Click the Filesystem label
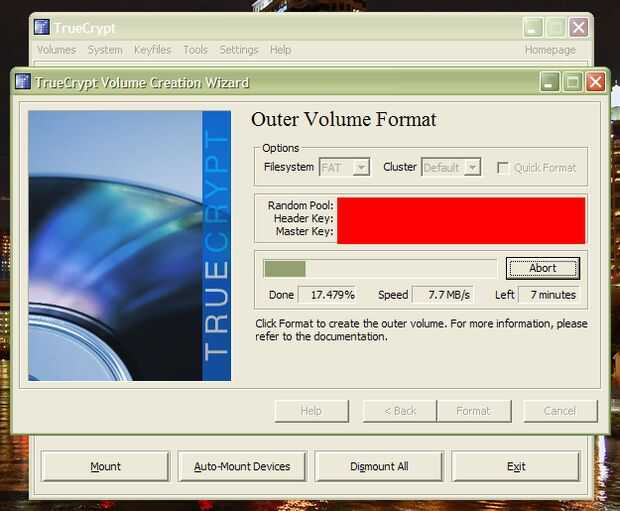Viewport: 620px width, 511px height. pos(289,167)
